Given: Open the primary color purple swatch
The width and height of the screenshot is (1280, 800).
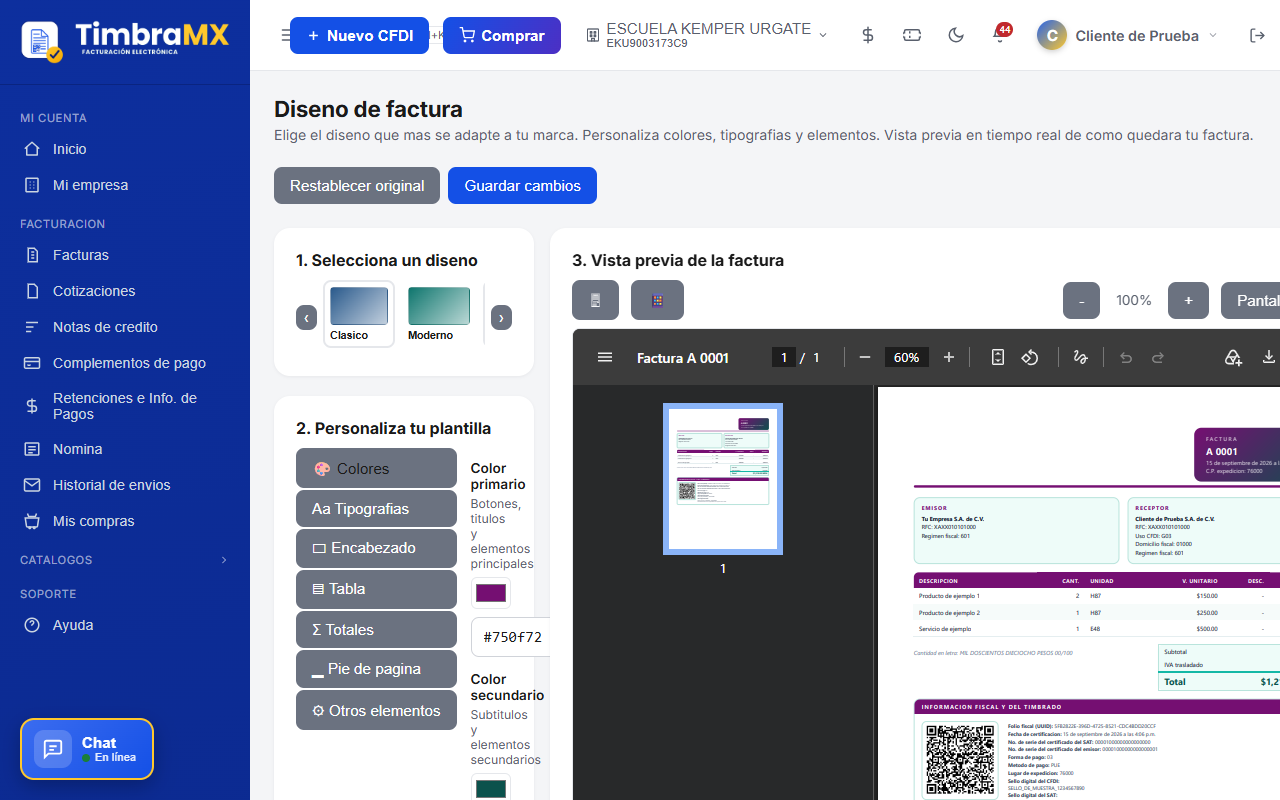Looking at the screenshot, I should [x=491, y=593].
